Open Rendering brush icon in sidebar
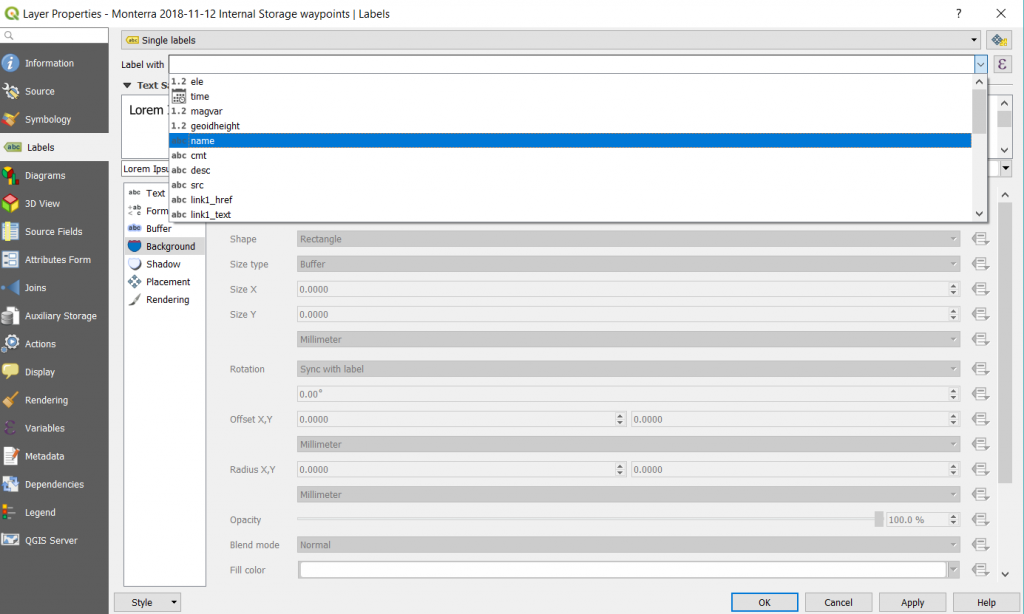Viewport: 1024px width, 614px height. point(10,400)
